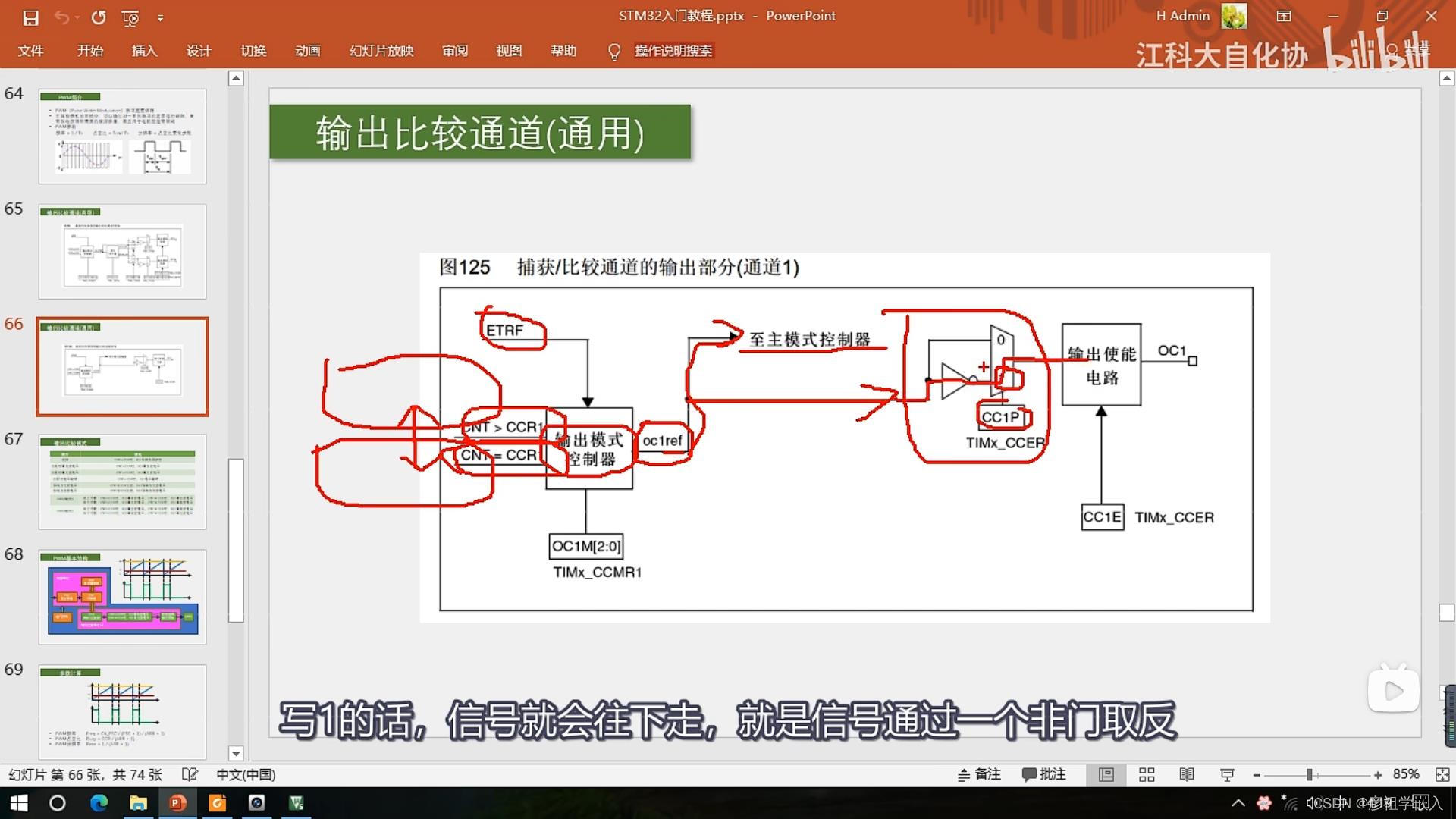
Task: Select slide 68 thumbnail
Action: (123, 597)
